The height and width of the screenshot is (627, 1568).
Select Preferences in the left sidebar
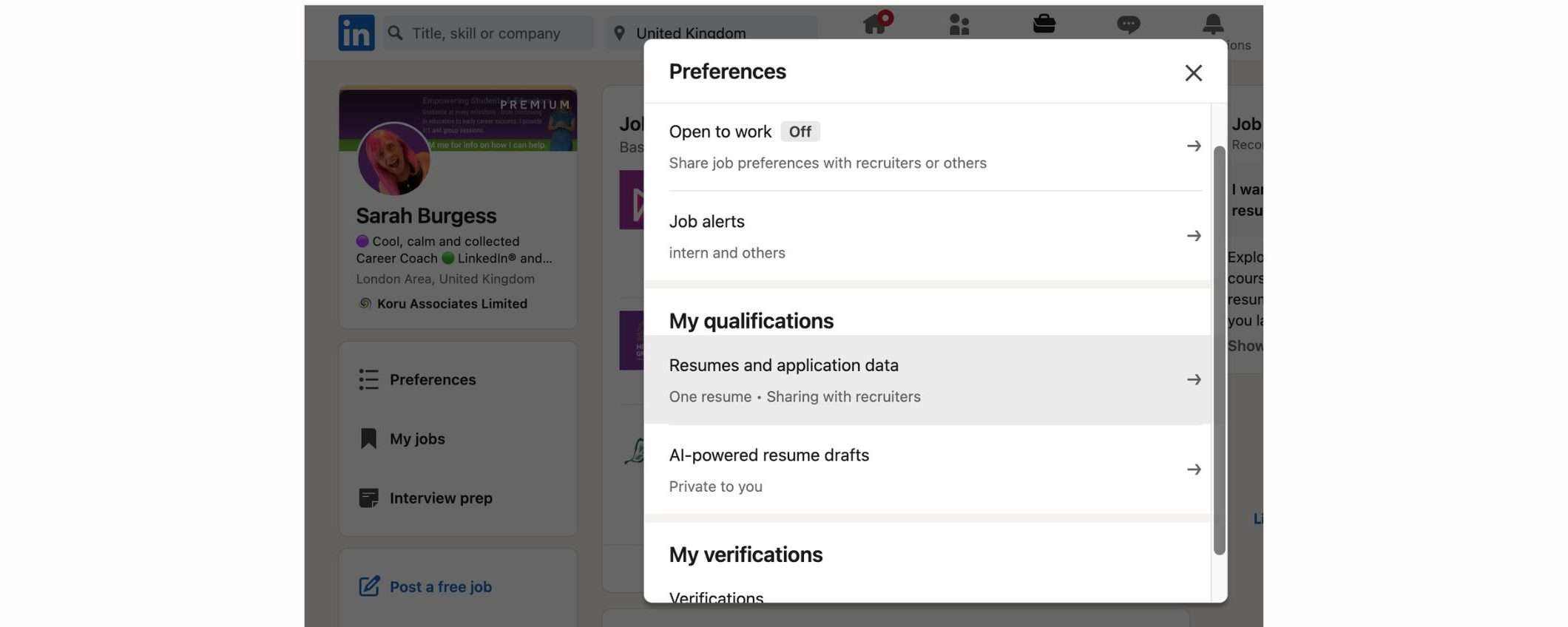(x=432, y=379)
